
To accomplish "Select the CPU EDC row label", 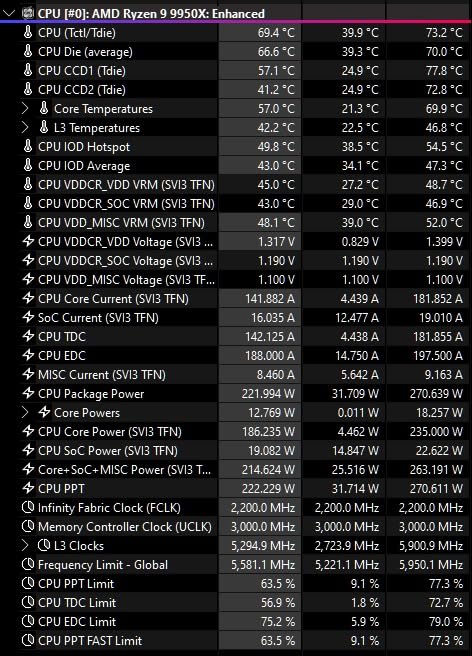I will (62, 356).
